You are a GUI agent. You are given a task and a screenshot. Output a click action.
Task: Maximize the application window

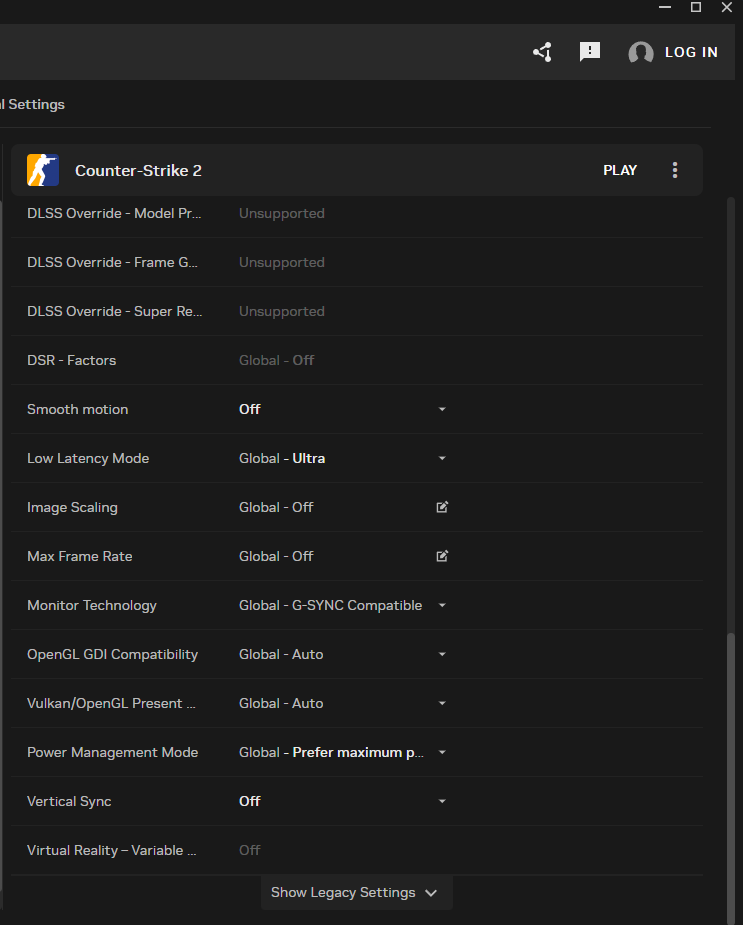coord(696,7)
